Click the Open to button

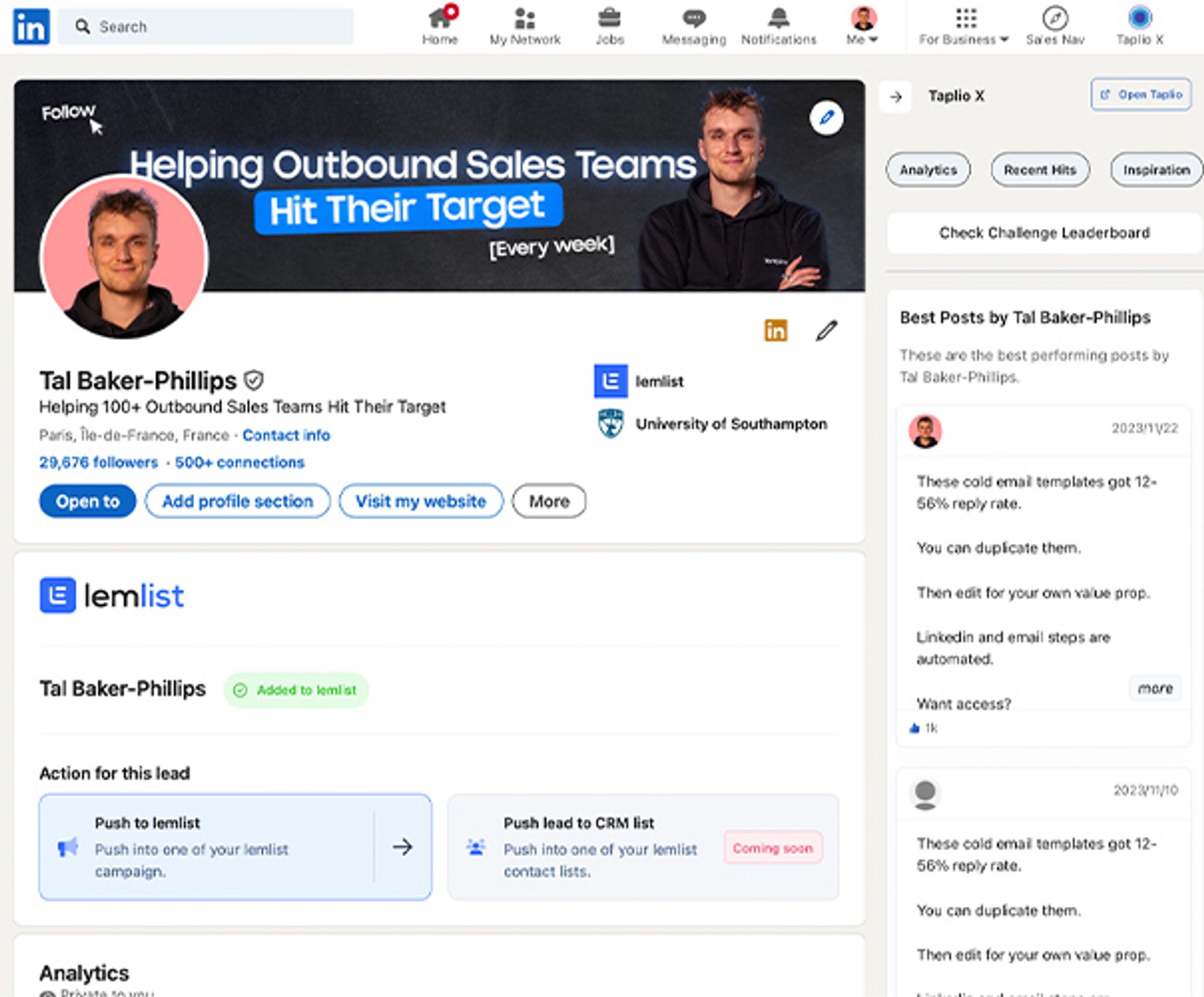click(x=88, y=501)
